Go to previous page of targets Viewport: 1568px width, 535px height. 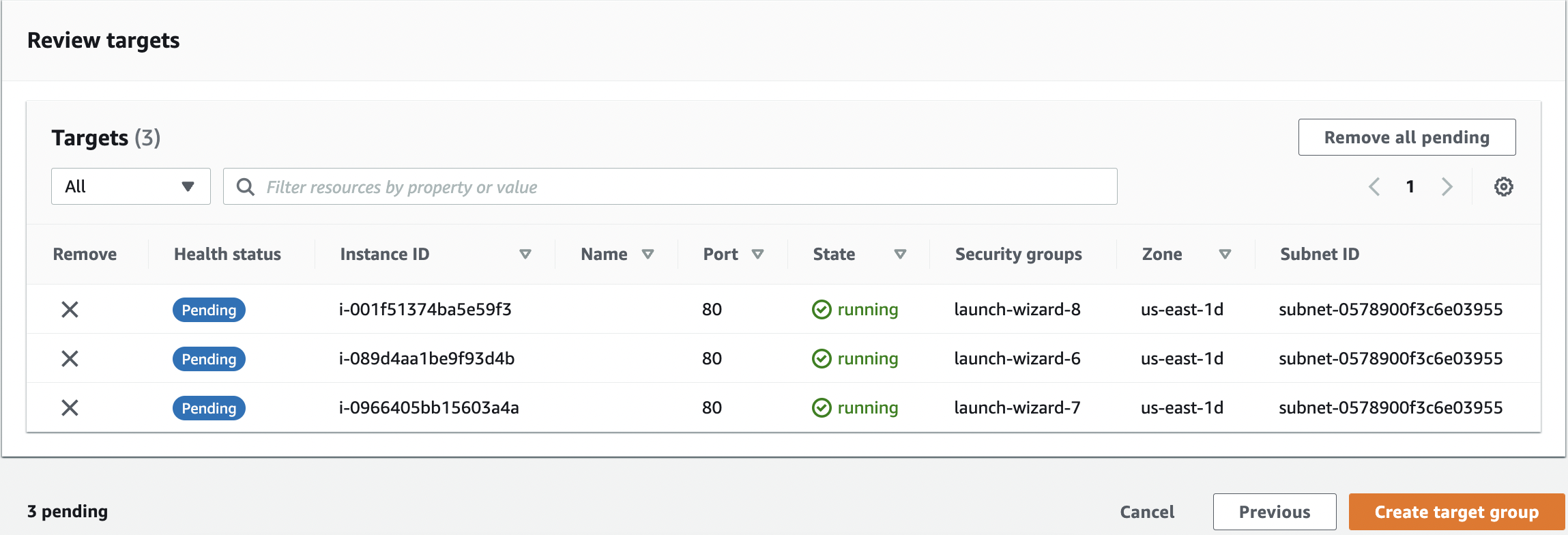(x=1374, y=187)
